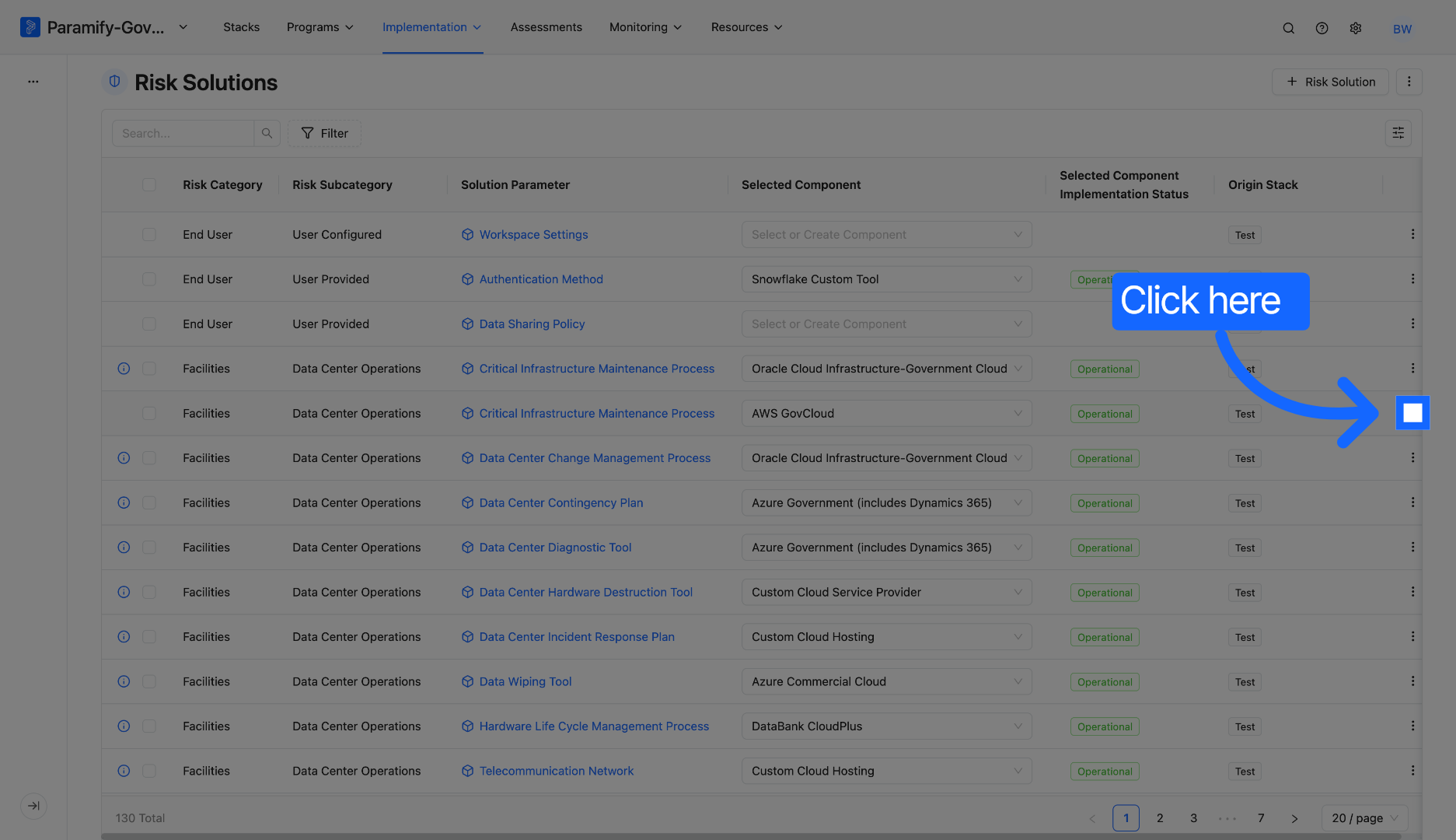Open the AWS GovCloud component dropdown
Screen dimensions: 1456x840
click(886, 413)
